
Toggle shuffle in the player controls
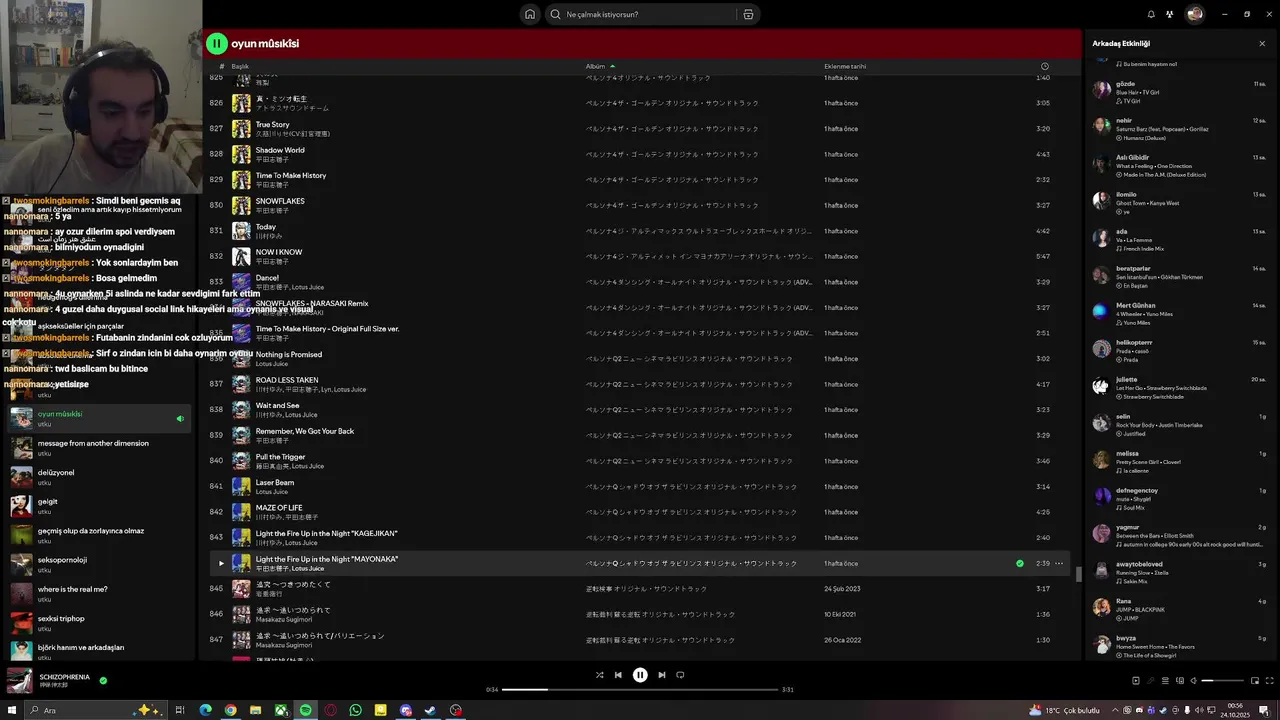pos(599,675)
